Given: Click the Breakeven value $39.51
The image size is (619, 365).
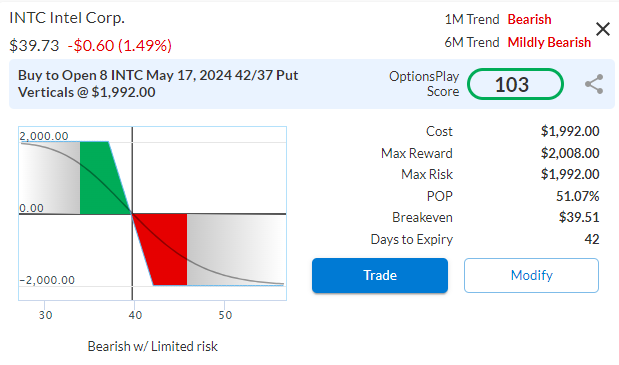Looking at the screenshot, I should click(579, 217).
